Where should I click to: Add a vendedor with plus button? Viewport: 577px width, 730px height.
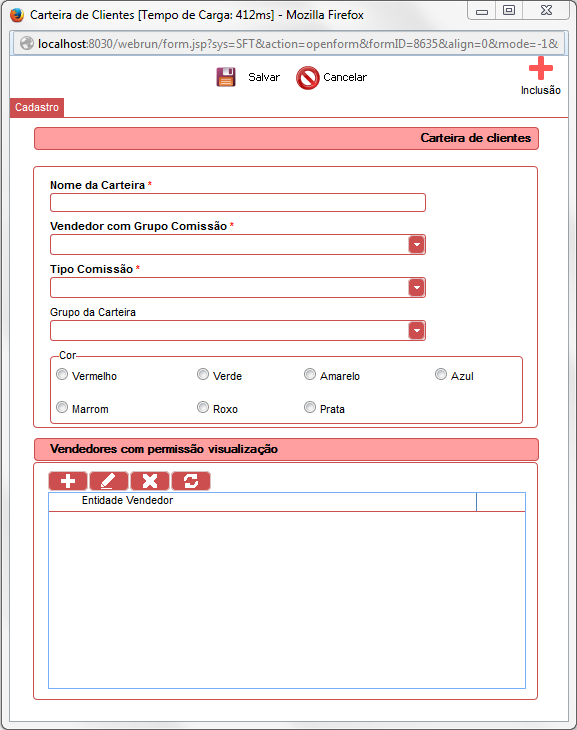click(68, 481)
